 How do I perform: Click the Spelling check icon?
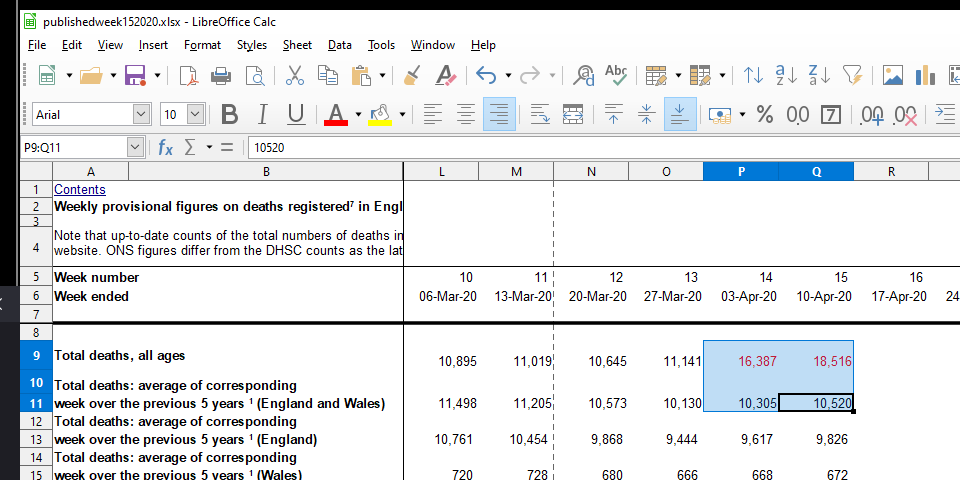(616, 75)
